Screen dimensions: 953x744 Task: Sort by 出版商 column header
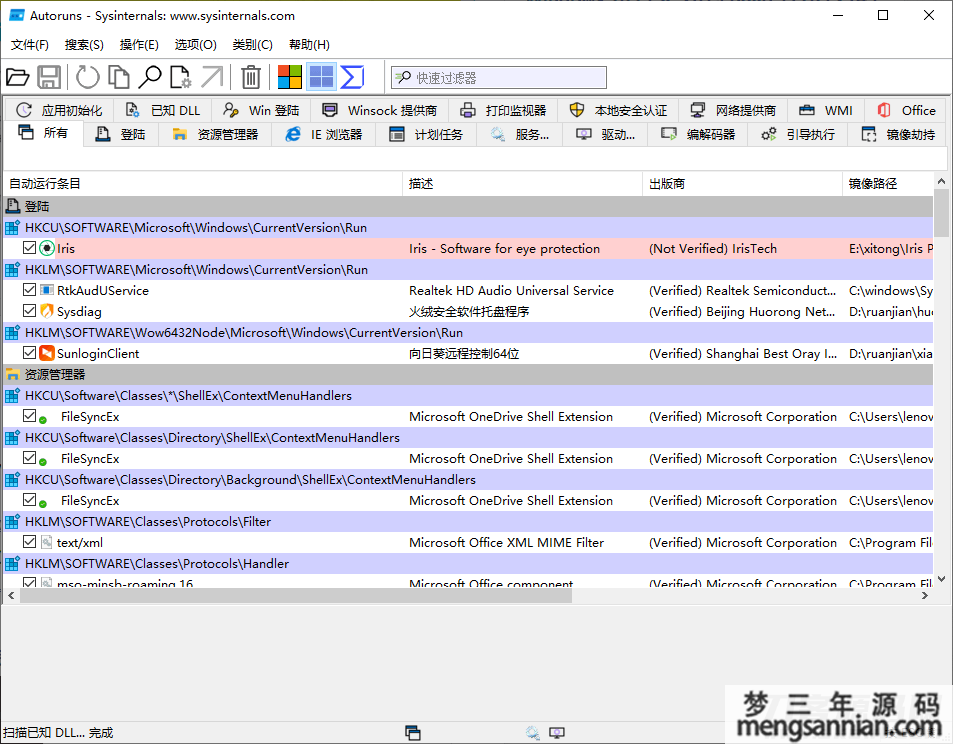[x=743, y=184]
